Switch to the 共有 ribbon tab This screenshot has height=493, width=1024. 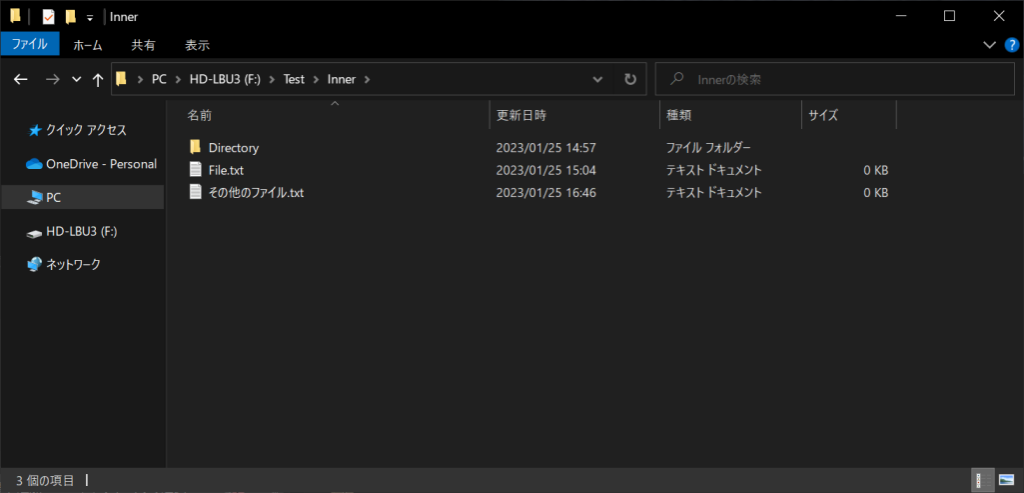143,45
